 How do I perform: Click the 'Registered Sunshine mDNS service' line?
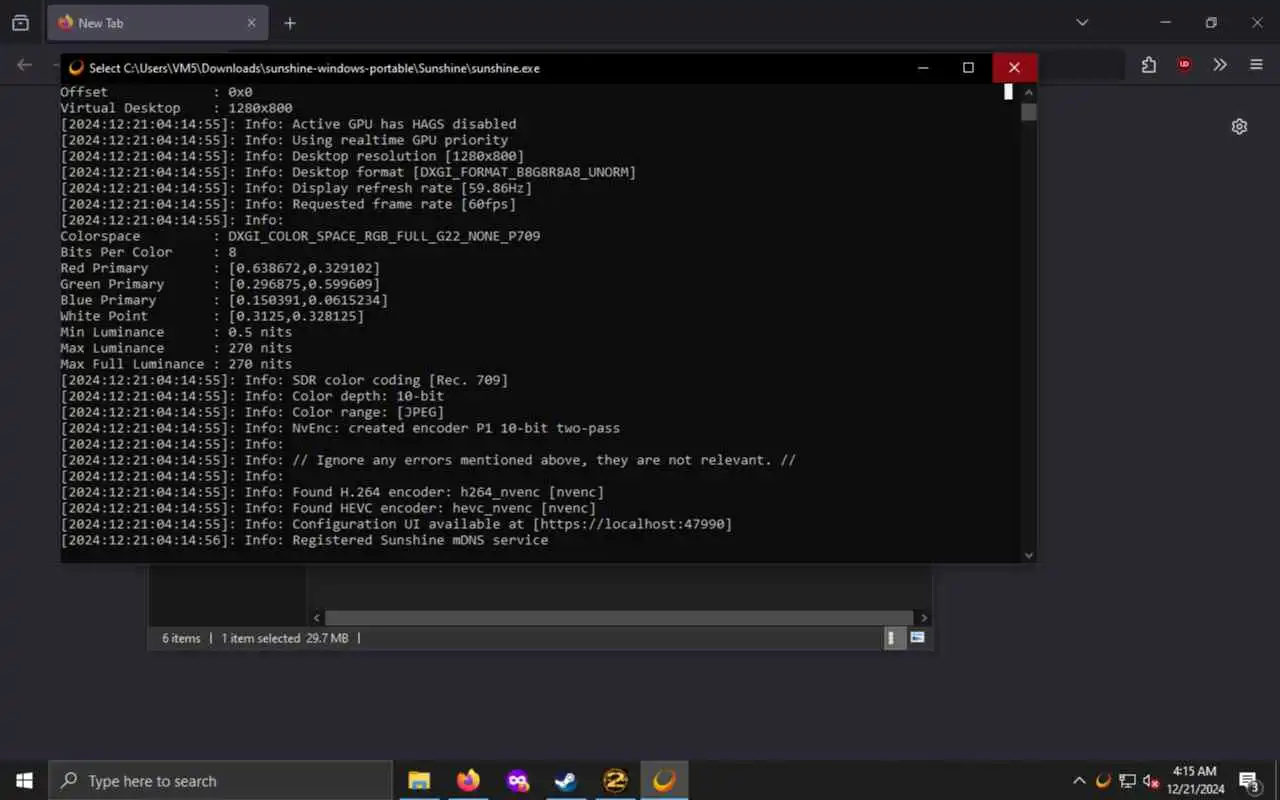pos(304,540)
